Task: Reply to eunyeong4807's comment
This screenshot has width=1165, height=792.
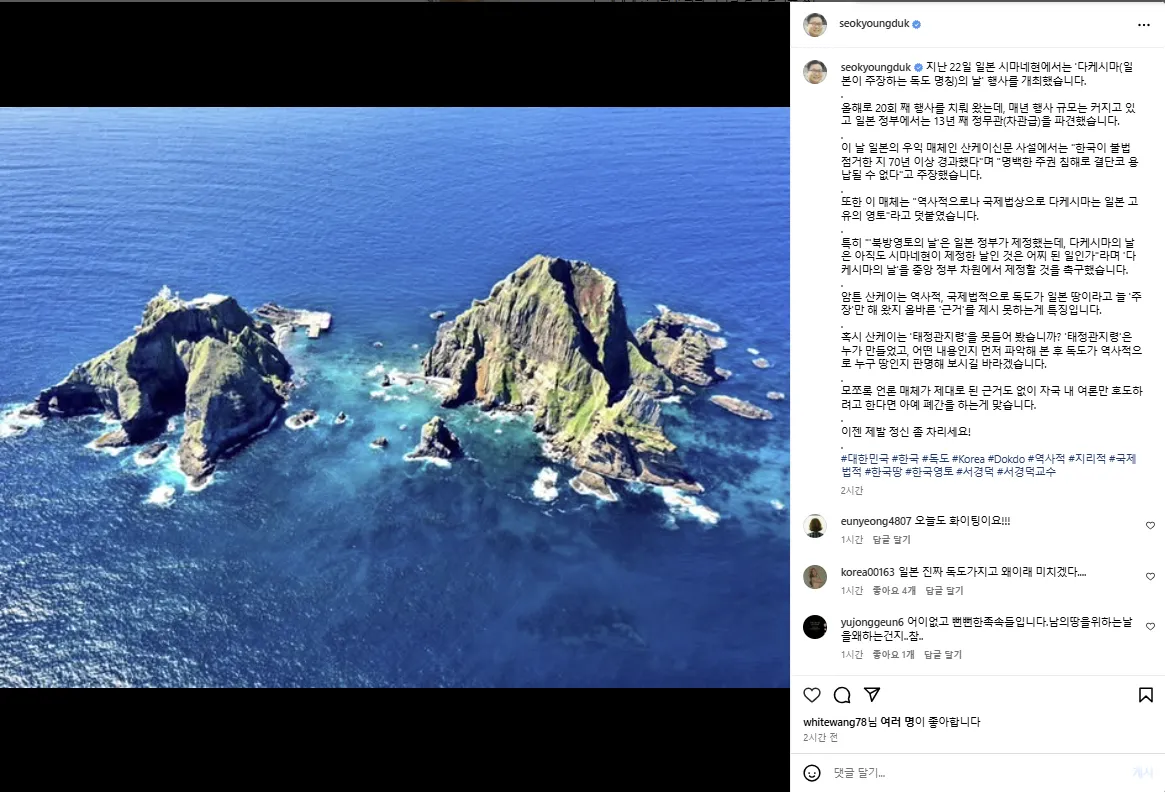Action: coord(891,539)
